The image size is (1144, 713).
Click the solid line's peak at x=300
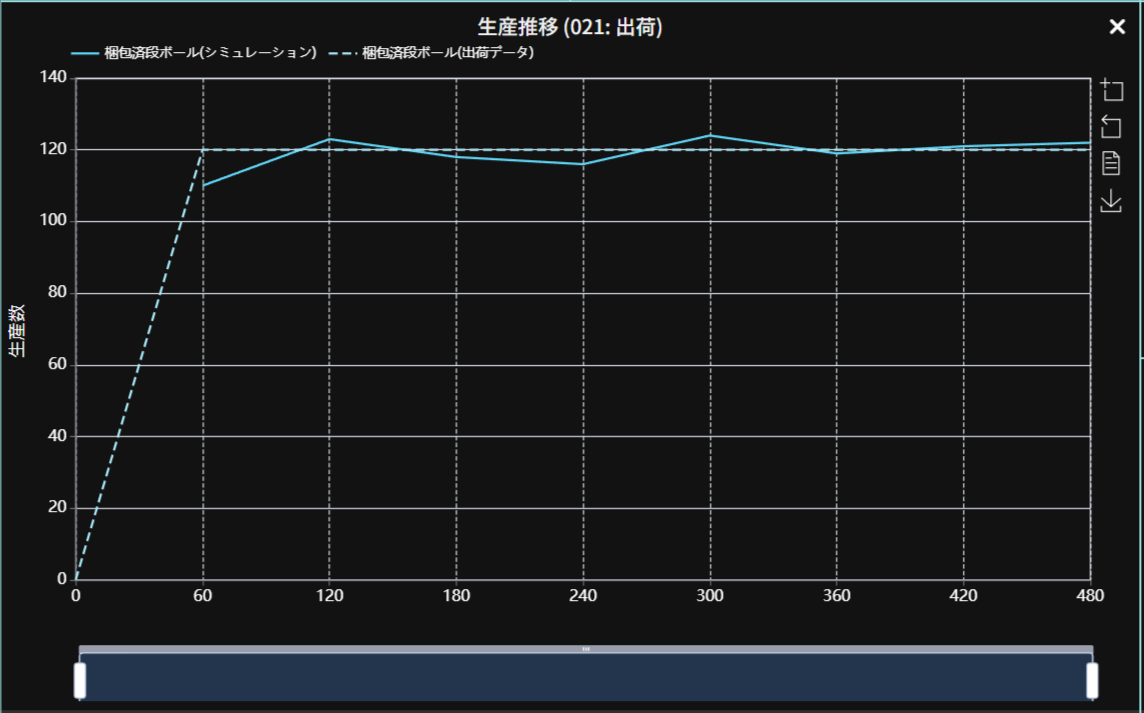click(x=710, y=135)
